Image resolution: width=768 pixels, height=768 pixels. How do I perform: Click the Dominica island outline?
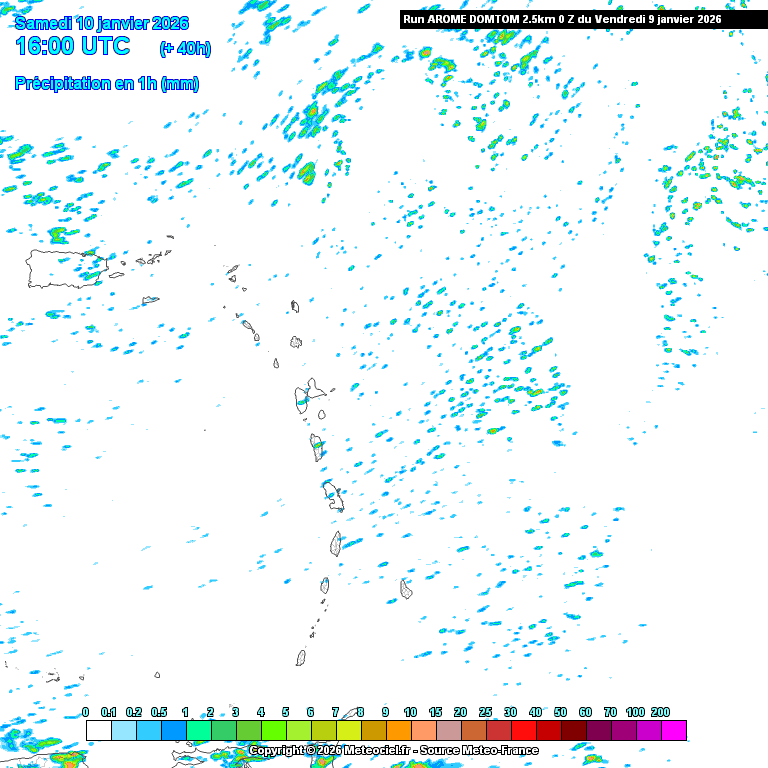pos(317,446)
